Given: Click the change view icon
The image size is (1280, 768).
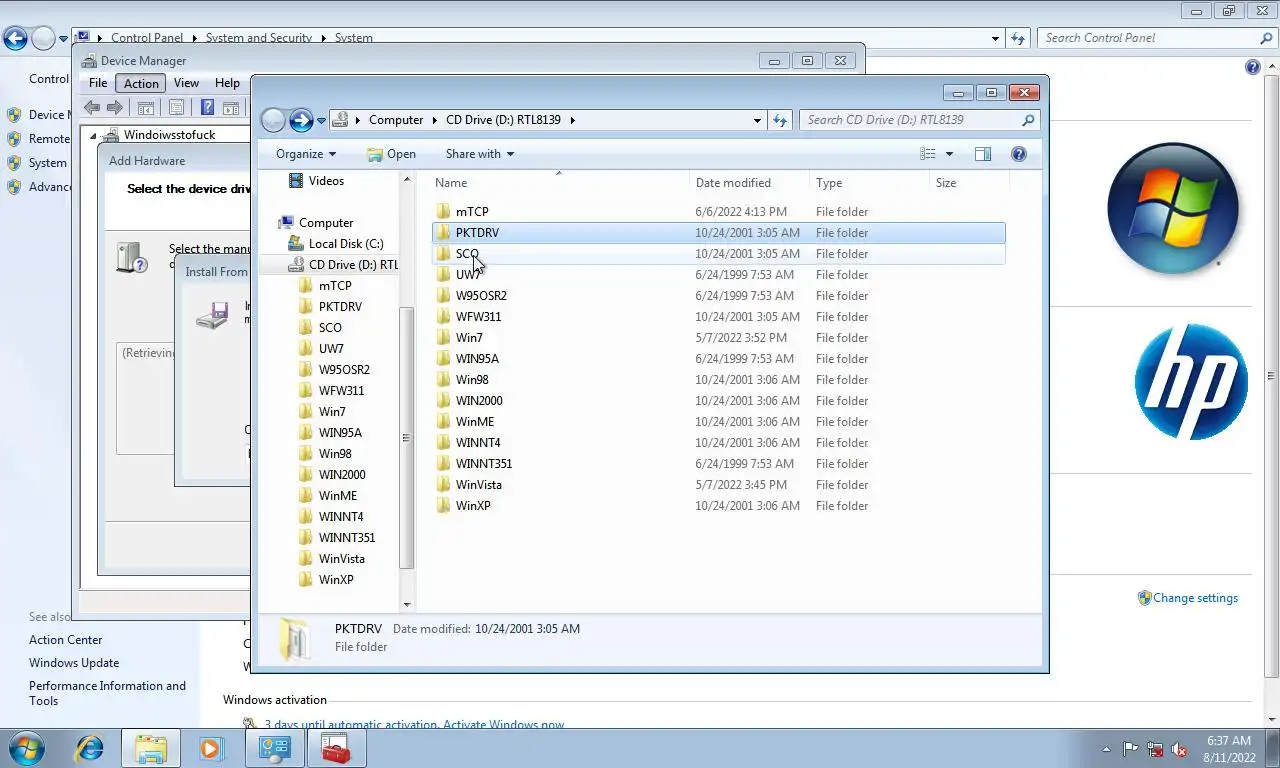Looking at the screenshot, I should [928, 154].
